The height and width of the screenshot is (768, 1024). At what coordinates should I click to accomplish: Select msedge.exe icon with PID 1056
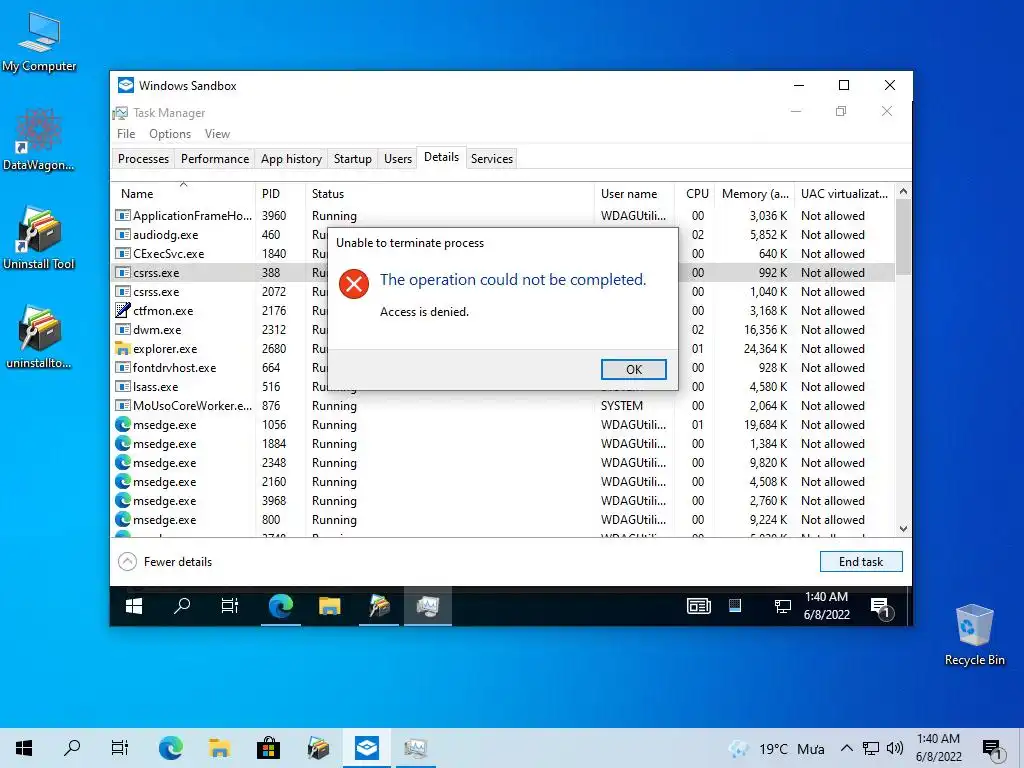122,424
